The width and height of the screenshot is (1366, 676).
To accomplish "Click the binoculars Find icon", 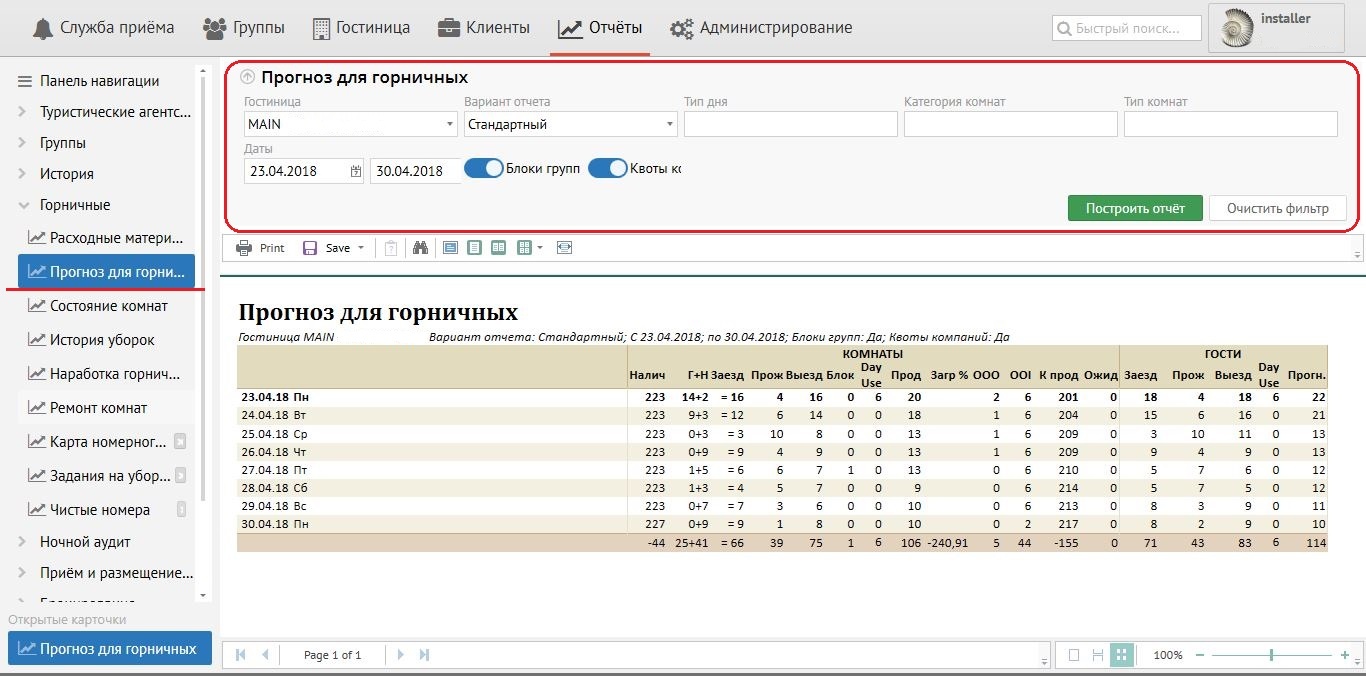I will [420, 248].
